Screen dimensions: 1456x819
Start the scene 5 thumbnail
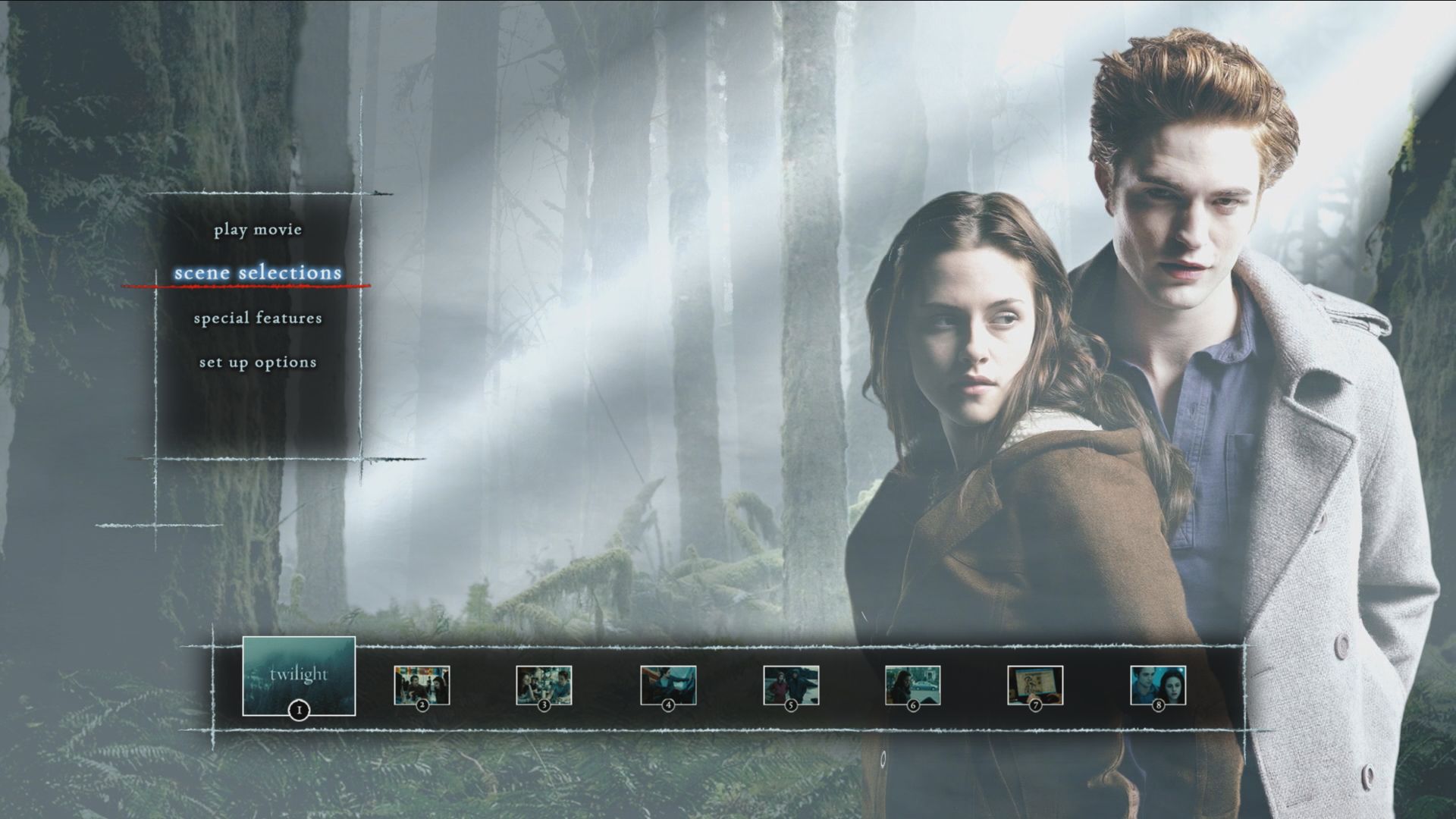tap(791, 686)
